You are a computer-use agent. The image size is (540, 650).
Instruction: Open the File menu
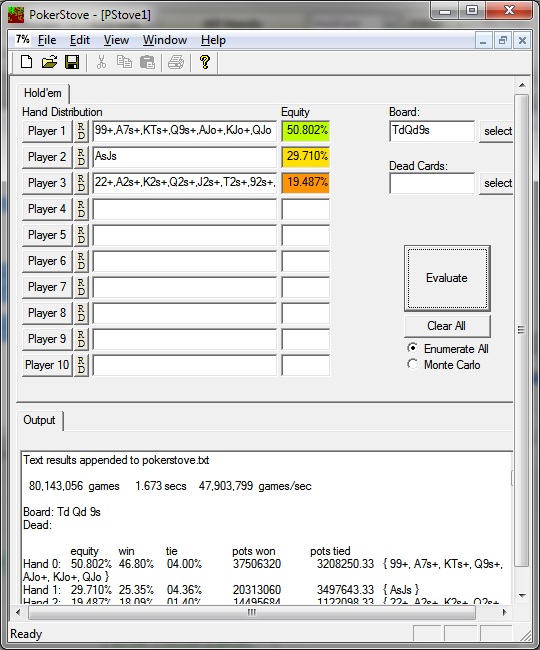[x=47, y=40]
